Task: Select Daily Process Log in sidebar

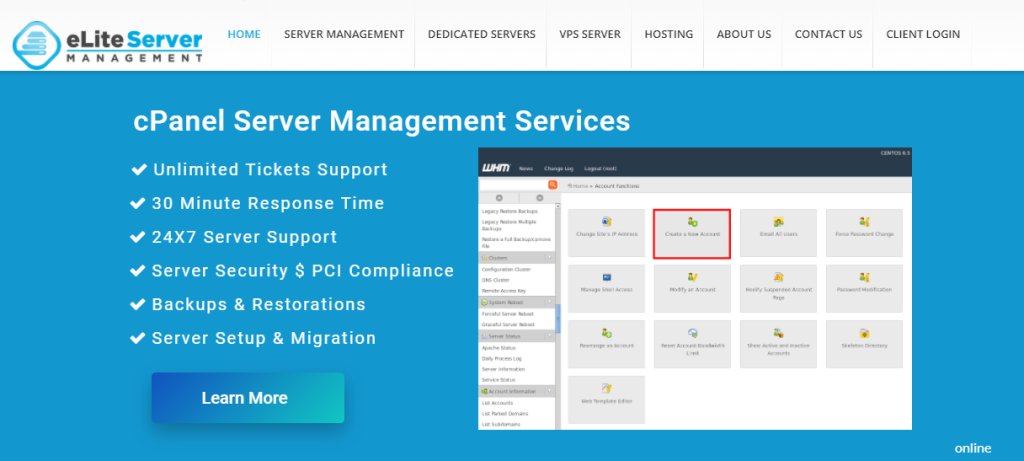Action: 502,358
